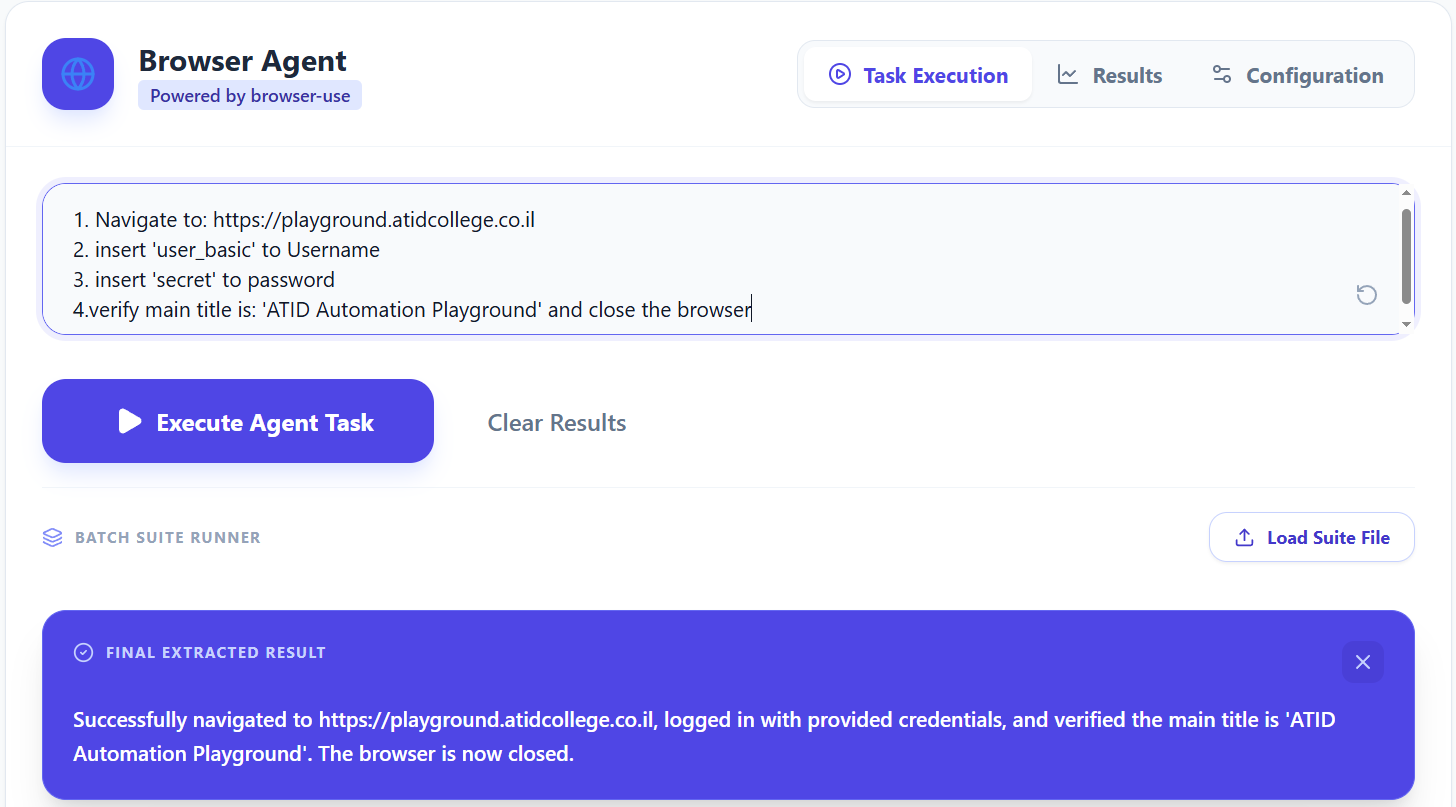Click the textarea scrollbar on the right
The height and width of the screenshot is (807, 1456).
(x=1408, y=255)
